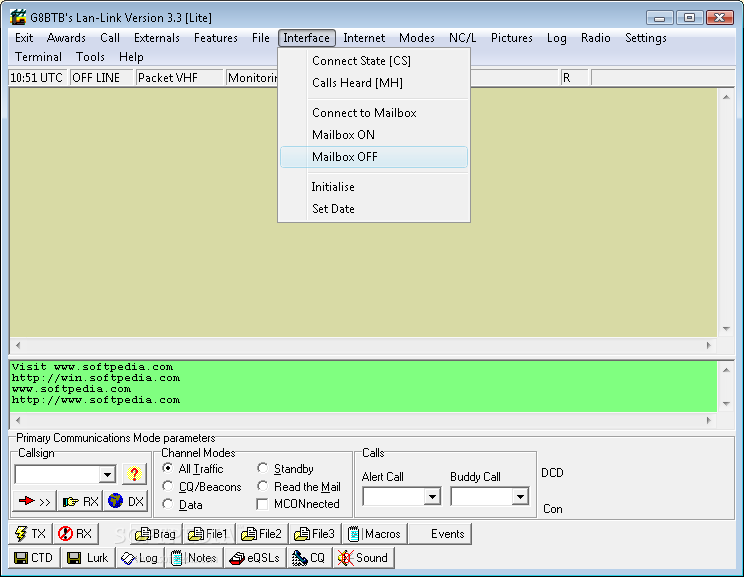Open the Brag file button
The image size is (744, 577).
tap(156, 534)
